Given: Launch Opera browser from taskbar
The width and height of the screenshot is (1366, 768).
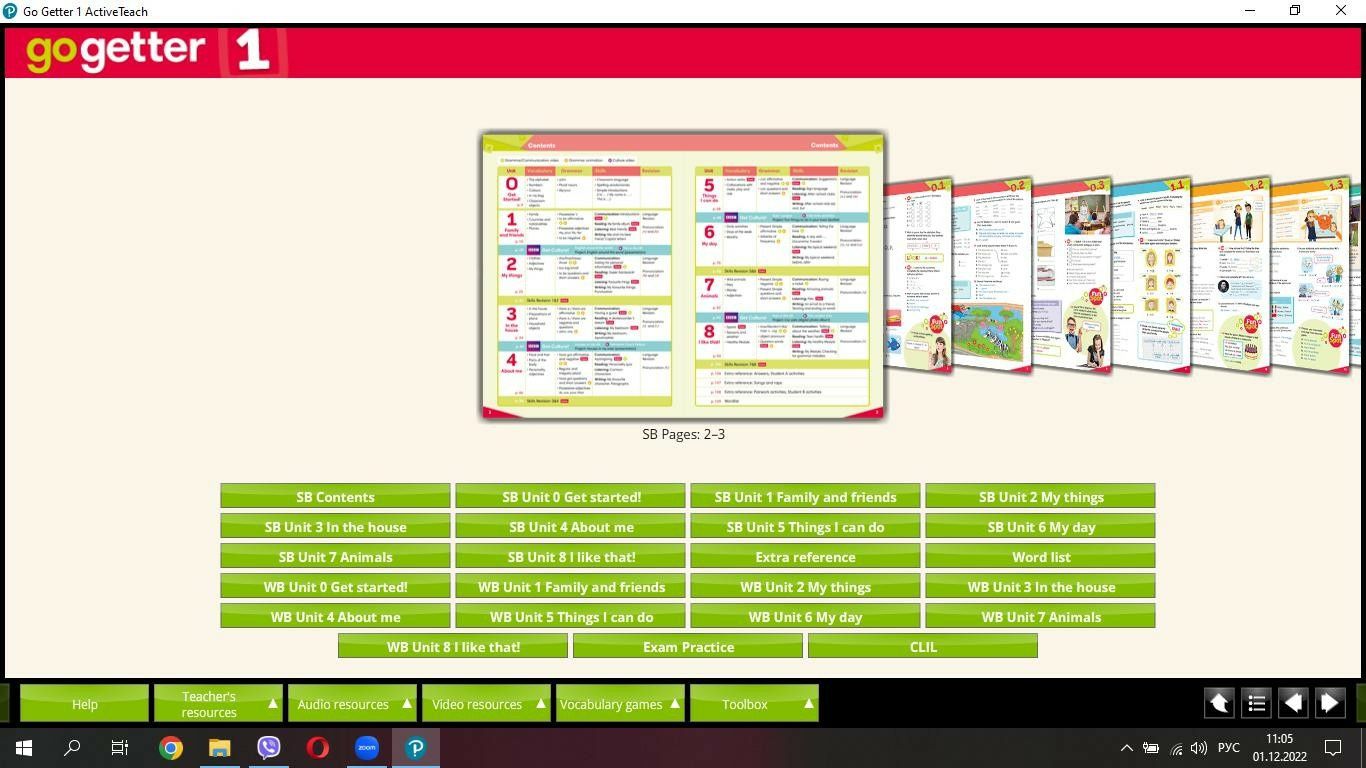Looking at the screenshot, I should pos(317,747).
